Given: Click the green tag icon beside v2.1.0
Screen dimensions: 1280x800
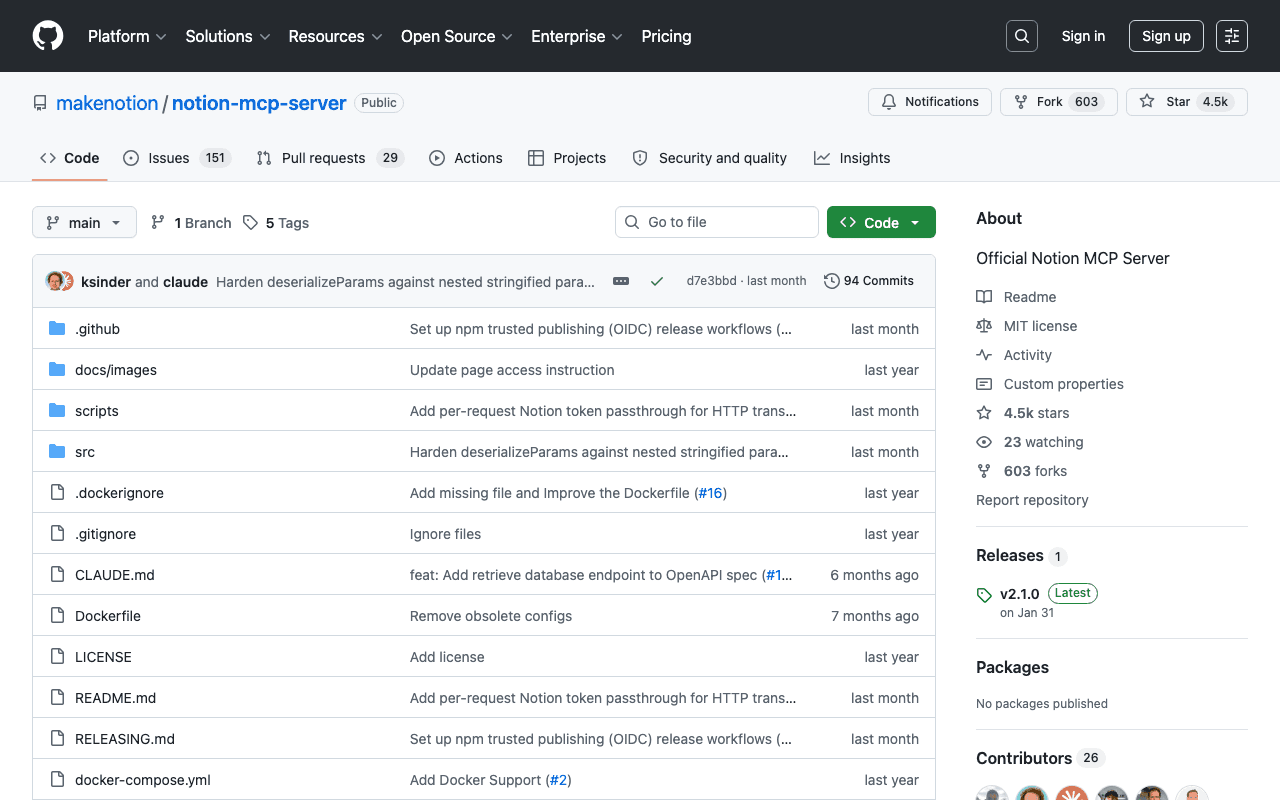Looking at the screenshot, I should pyautogui.click(x=984, y=594).
